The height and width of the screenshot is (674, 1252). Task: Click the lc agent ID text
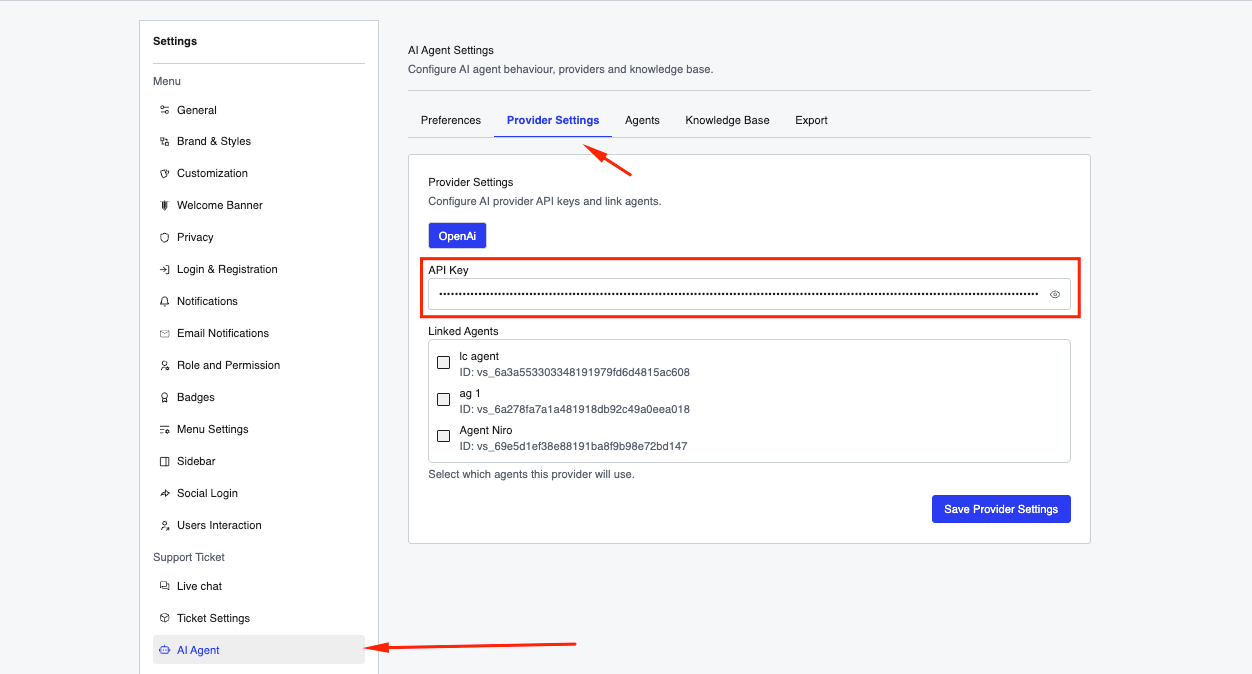coord(574,372)
